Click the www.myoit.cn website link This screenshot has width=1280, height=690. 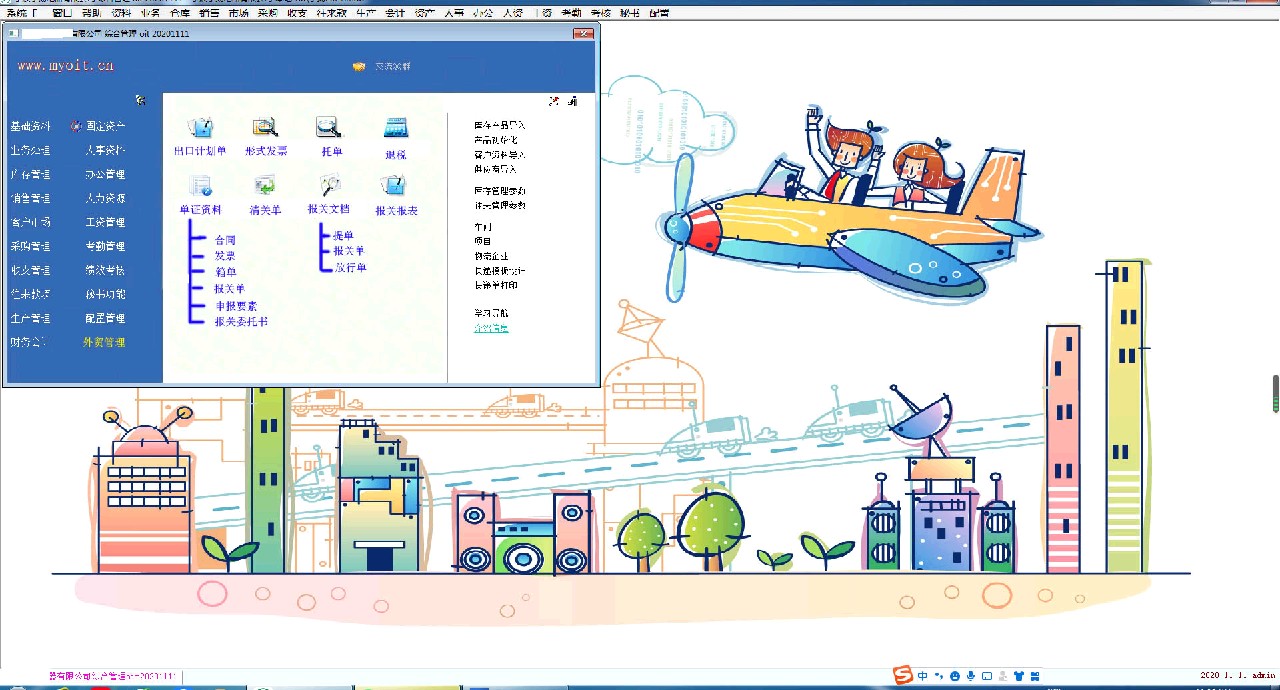click(x=66, y=66)
